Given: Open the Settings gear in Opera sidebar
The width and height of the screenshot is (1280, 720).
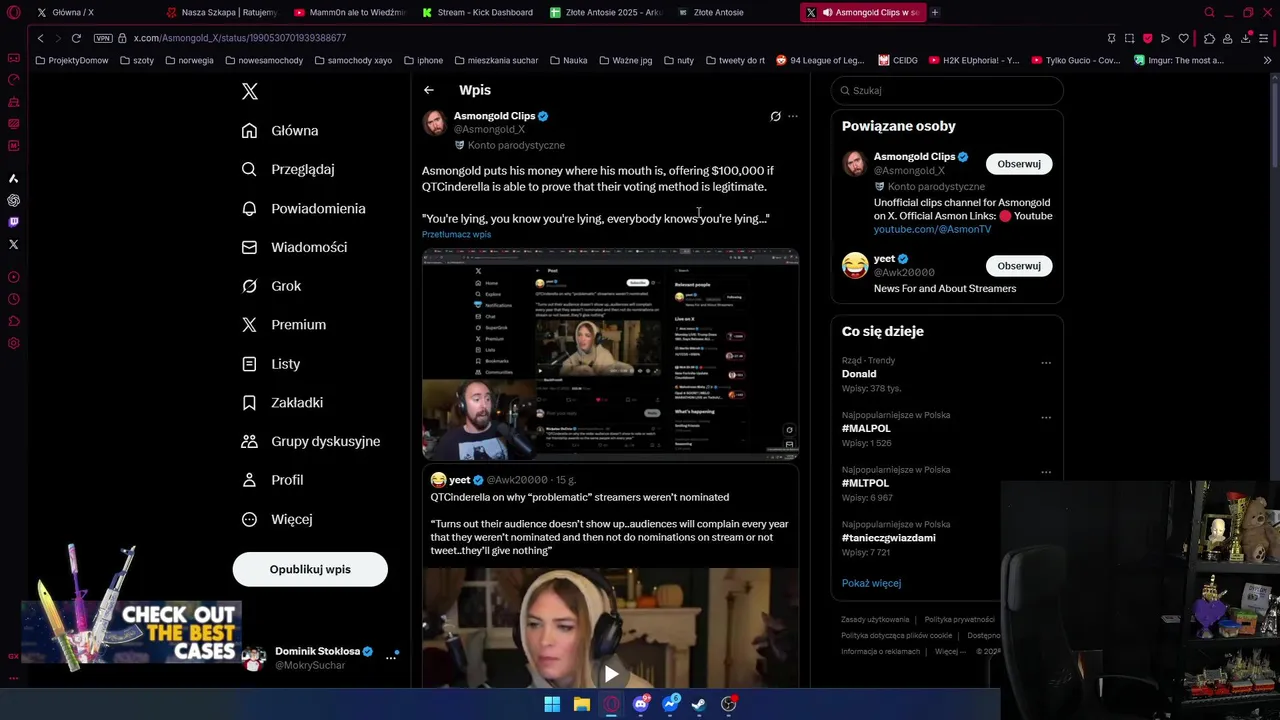Looking at the screenshot, I should pos(13,343).
